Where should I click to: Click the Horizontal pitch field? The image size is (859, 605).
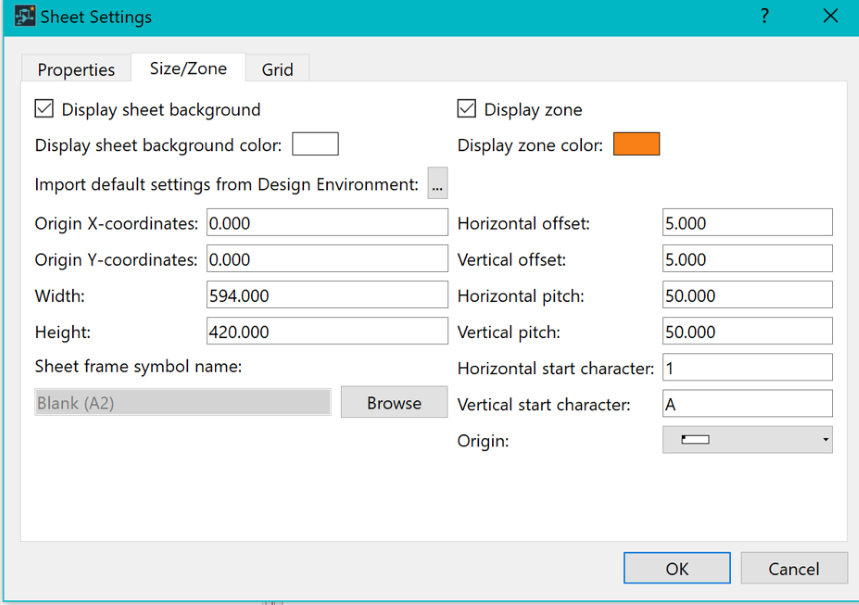(747, 295)
